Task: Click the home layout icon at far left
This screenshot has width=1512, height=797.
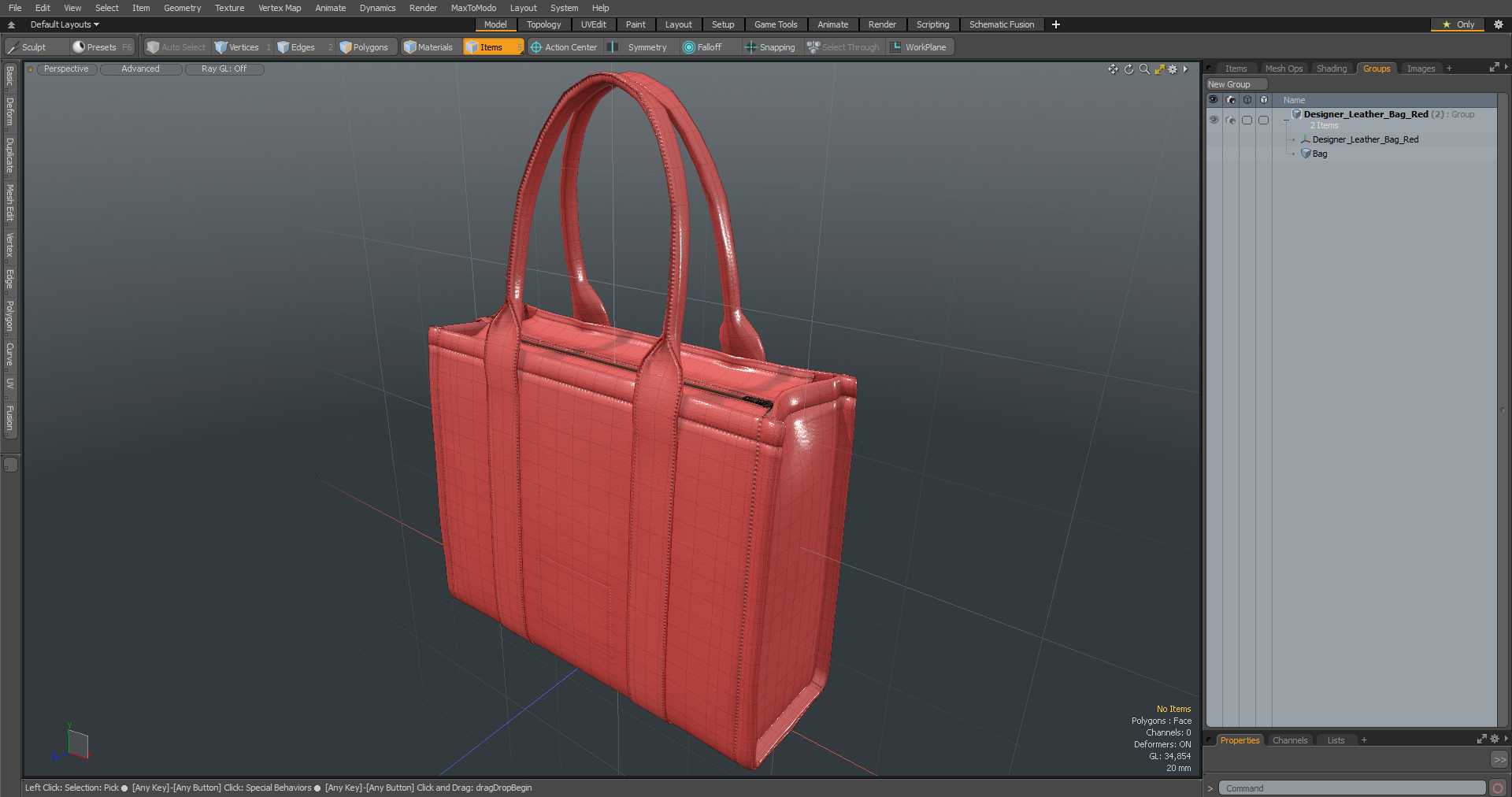Action: pyautogui.click(x=11, y=24)
